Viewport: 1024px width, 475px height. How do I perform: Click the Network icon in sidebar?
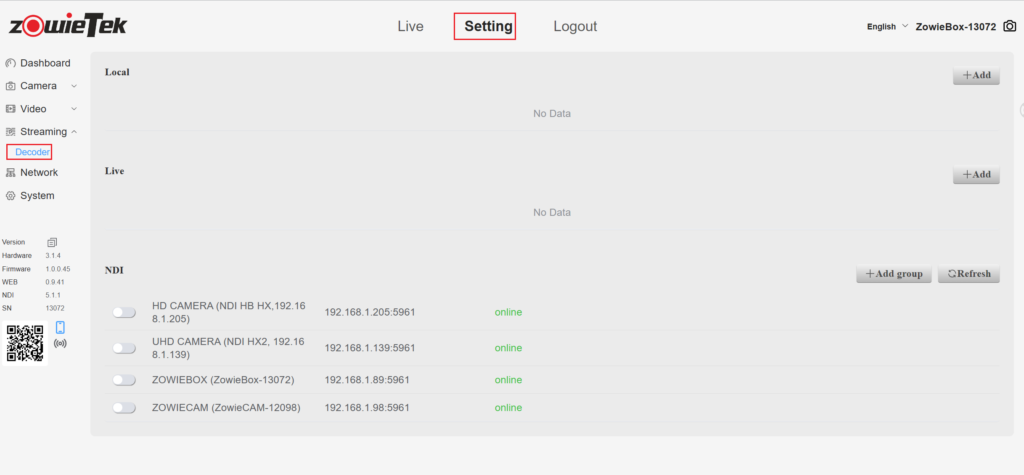11,173
